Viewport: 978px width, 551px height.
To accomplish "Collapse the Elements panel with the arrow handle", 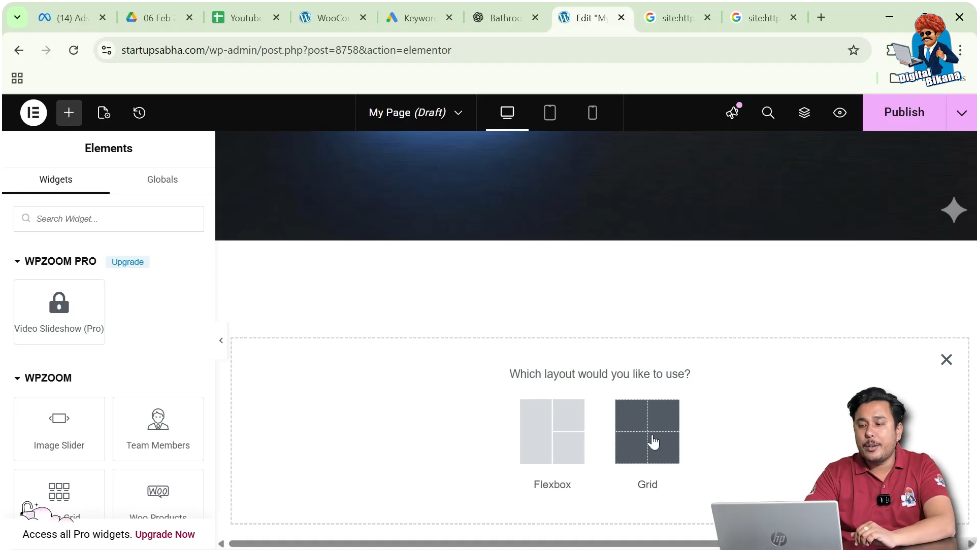I will click(x=221, y=341).
